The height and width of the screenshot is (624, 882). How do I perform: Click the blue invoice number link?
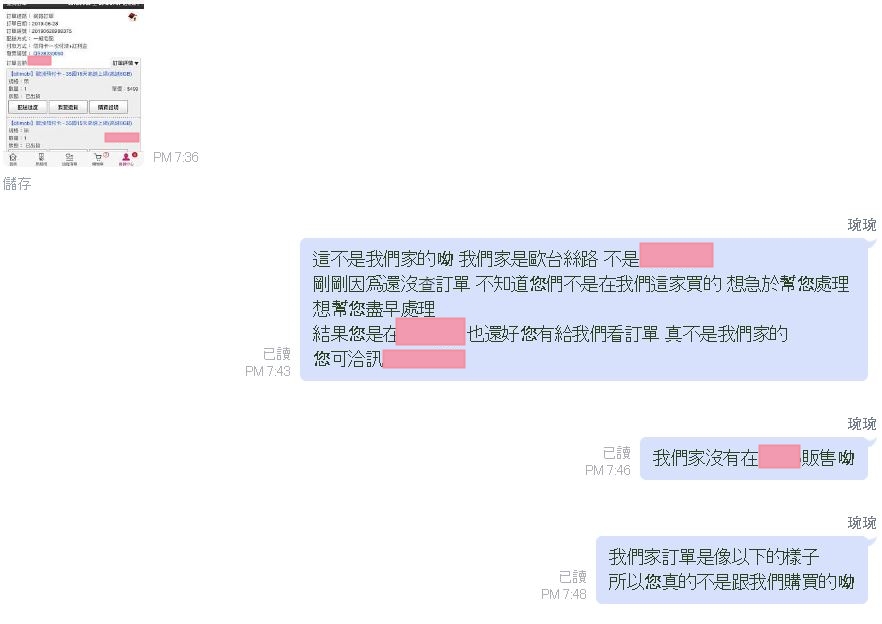[x=48, y=53]
